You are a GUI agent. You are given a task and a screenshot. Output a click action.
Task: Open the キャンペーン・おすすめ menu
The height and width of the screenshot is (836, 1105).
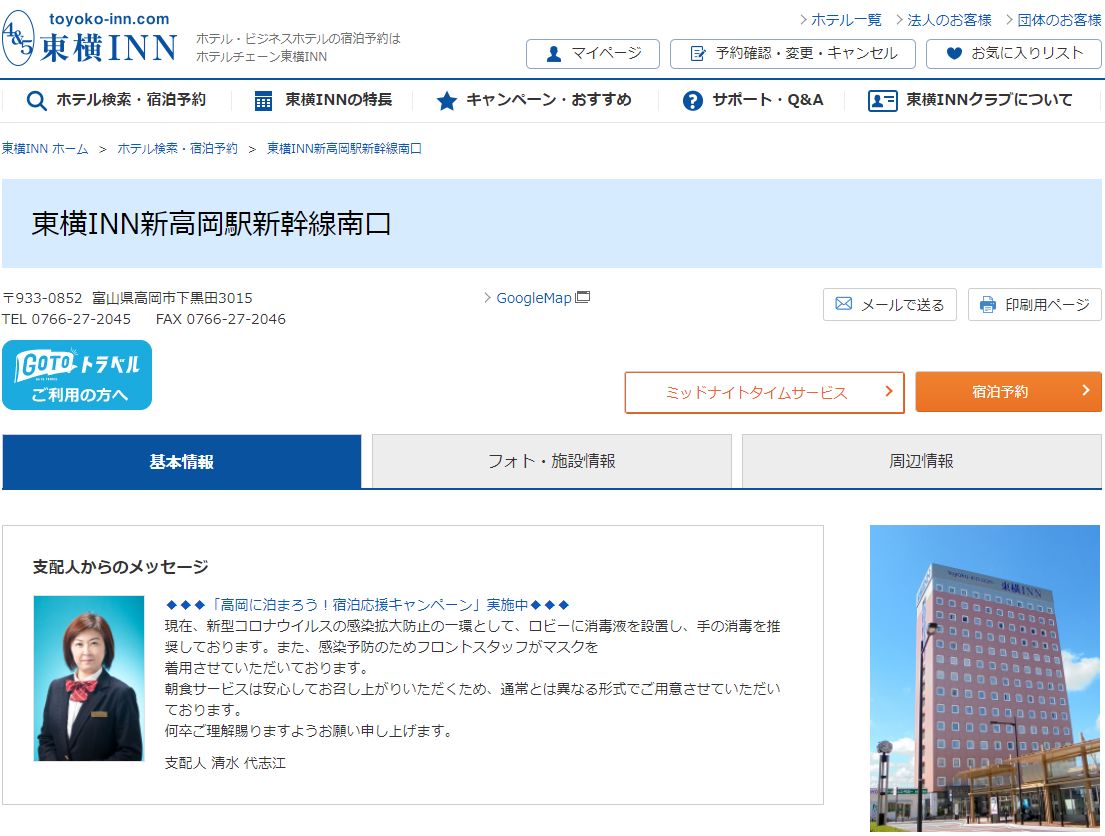coord(533,101)
